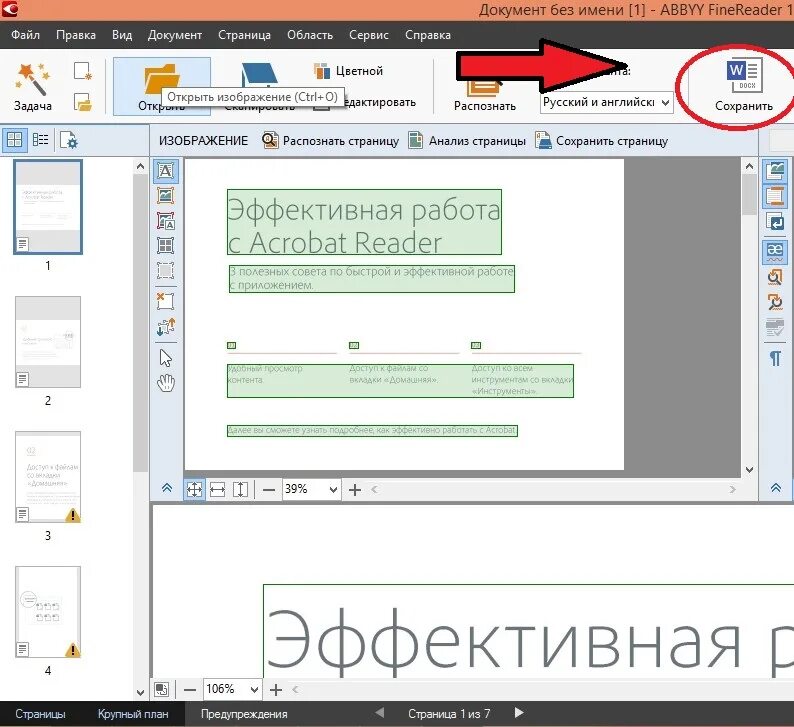Open the Цветной color mode option

click(x=348, y=71)
